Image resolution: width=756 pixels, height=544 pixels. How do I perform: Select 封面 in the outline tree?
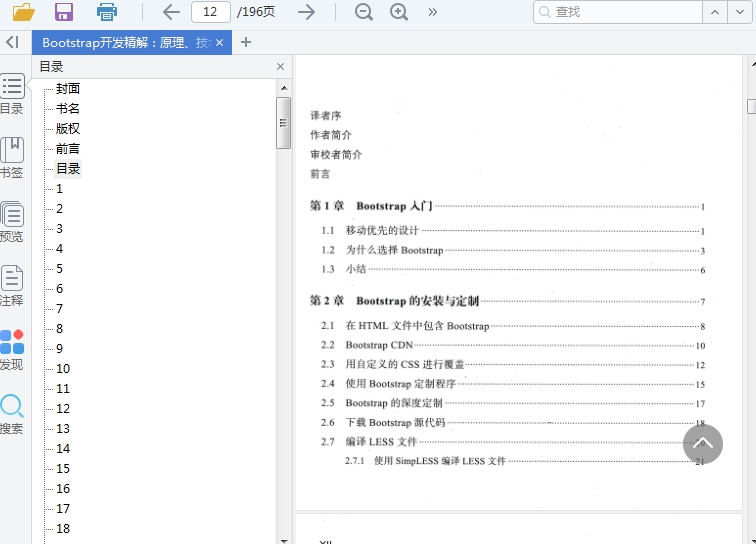68,89
